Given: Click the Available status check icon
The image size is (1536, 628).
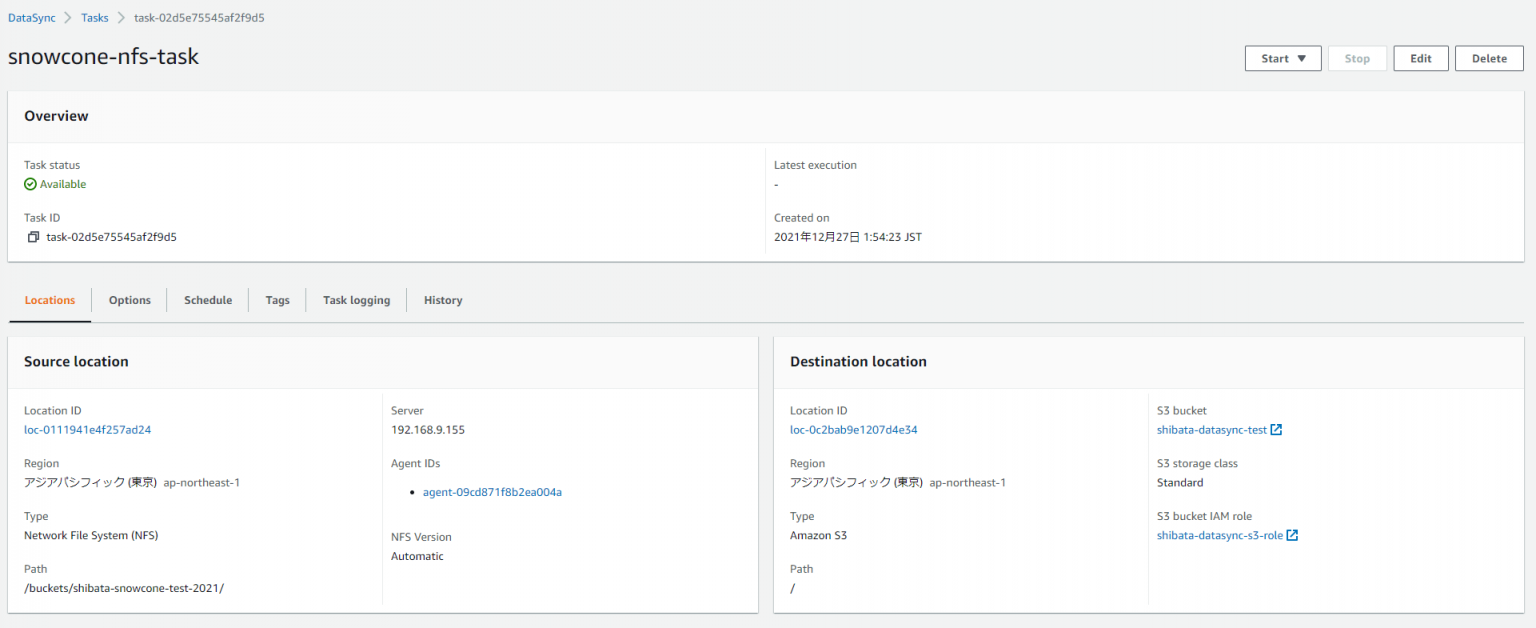Looking at the screenshot, I should pos(29,184).
